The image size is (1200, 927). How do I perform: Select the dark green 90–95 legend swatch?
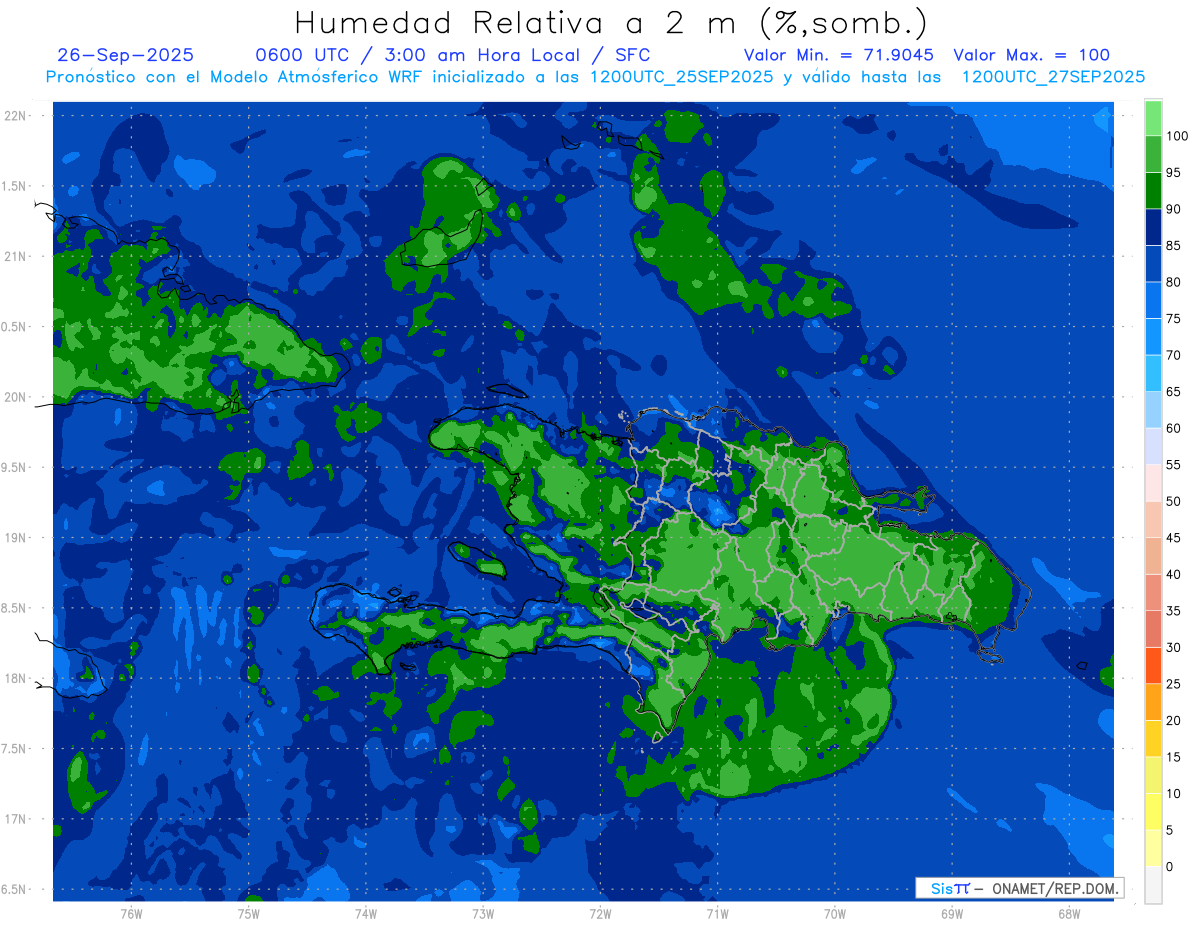click(1153, 190)
